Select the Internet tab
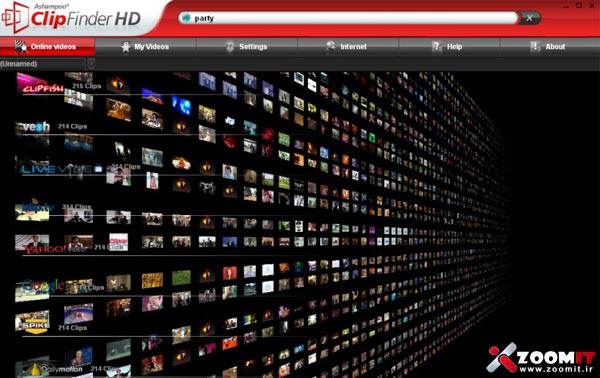 [x=347, y=47]
